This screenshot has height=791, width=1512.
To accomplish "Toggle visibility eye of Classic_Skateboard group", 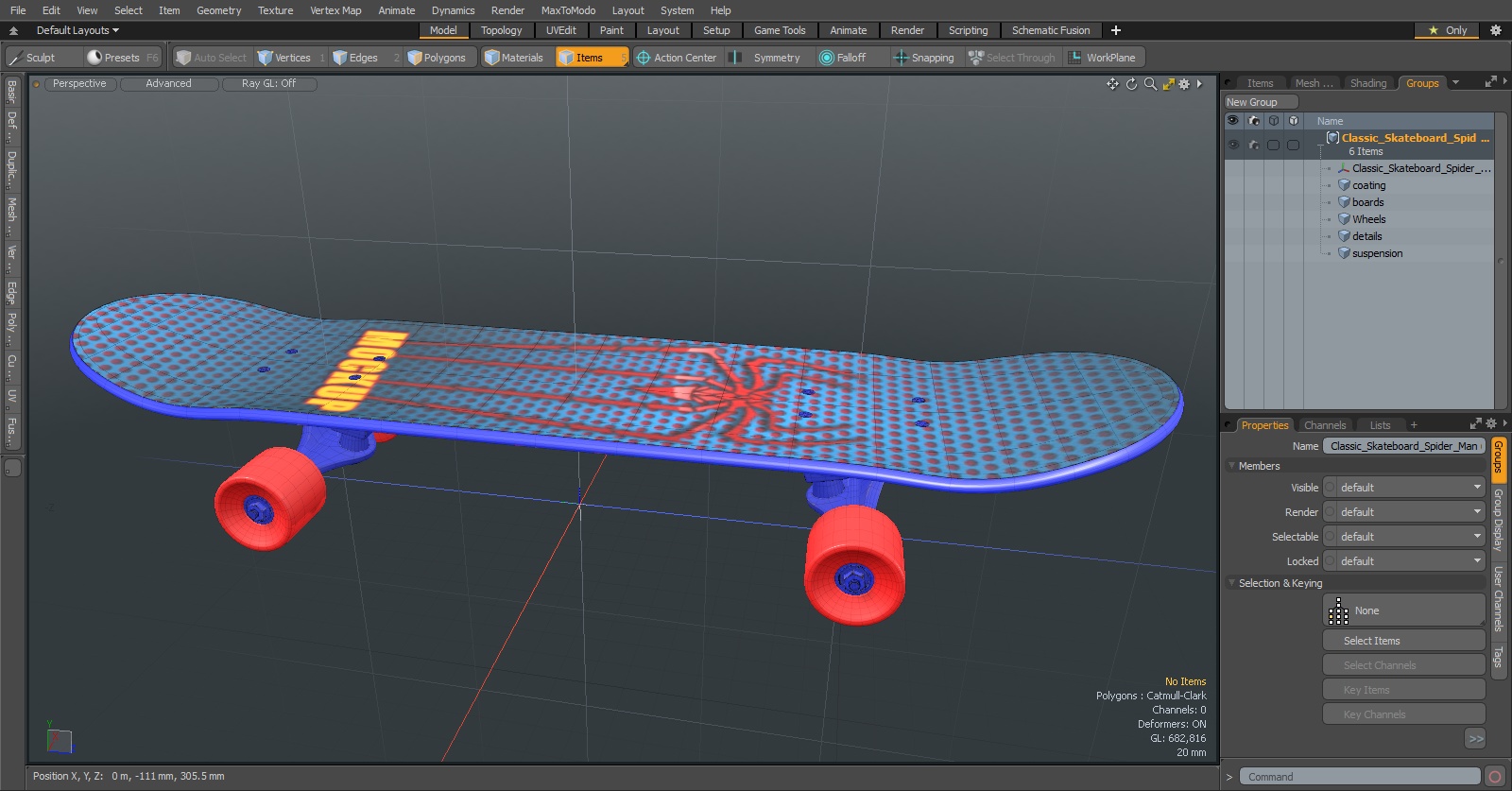I will [x=1233, y=145].
